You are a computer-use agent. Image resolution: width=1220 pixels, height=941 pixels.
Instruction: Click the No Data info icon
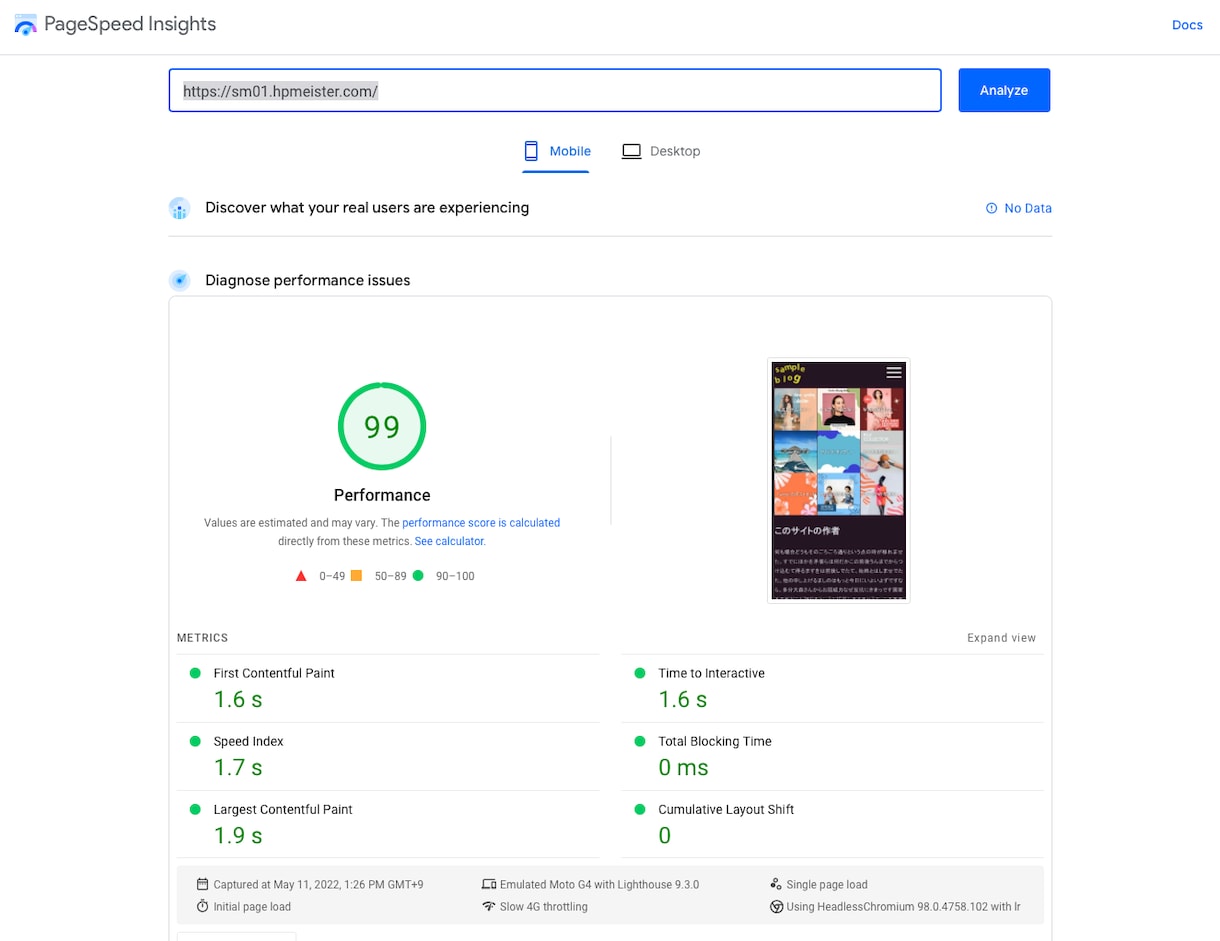click(x=992, y=208)
